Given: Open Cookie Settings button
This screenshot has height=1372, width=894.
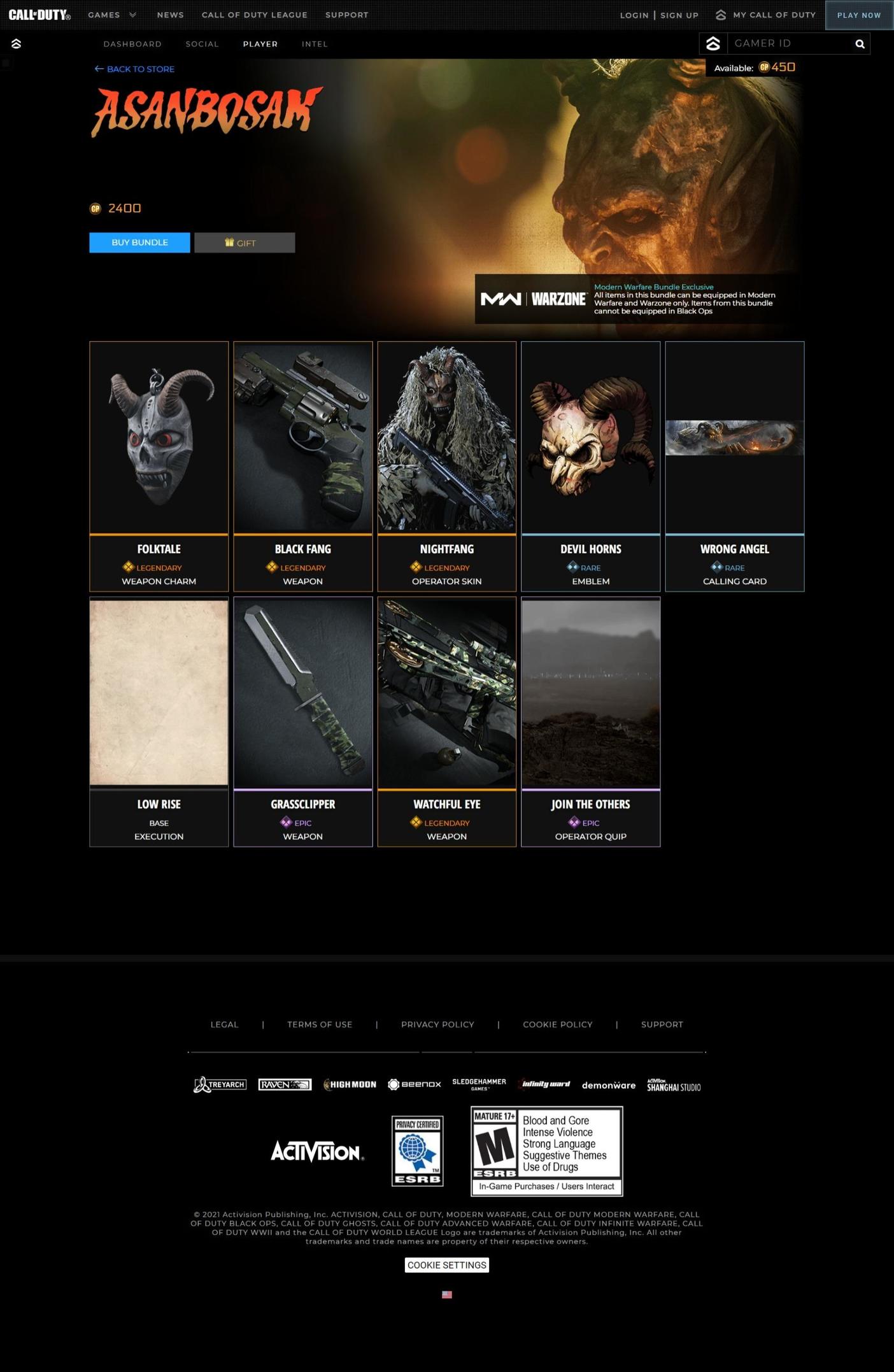Looking at the screenshot, I should point(446,1265).
